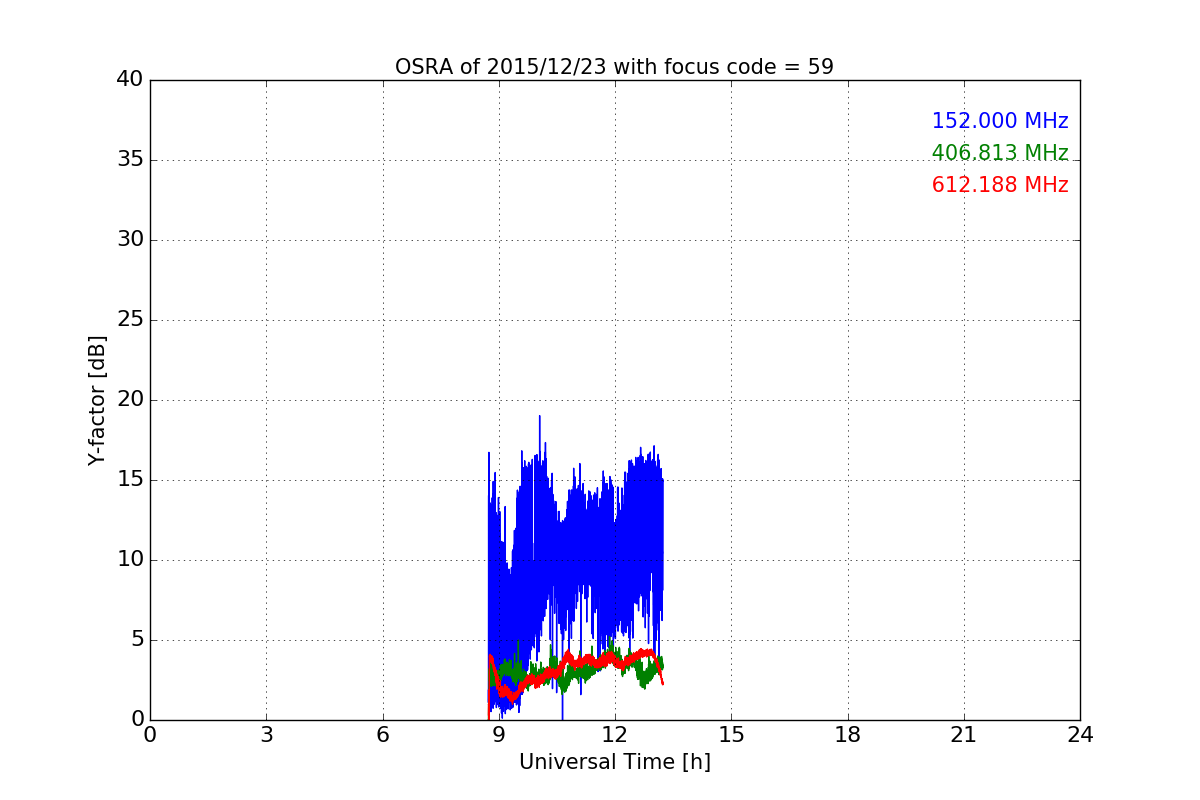The image size is (1200, 800).
Task: Click the y-axis tick label 25
Action: click(129, 320)
